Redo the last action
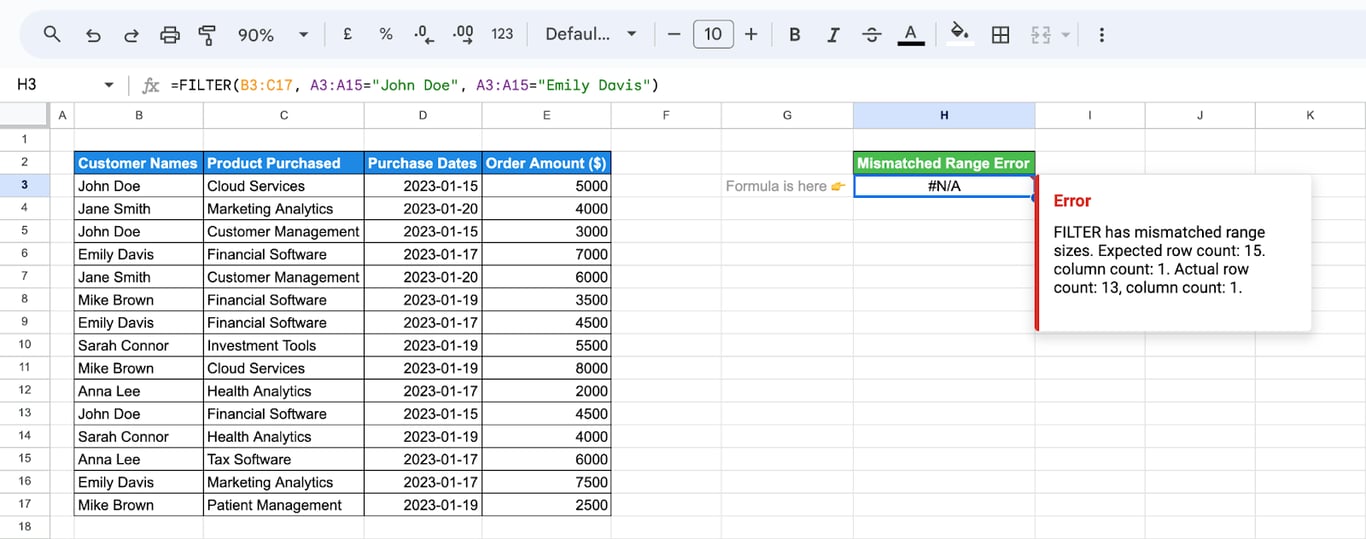This screenshot has height=539, width=1366. point(131,35)
